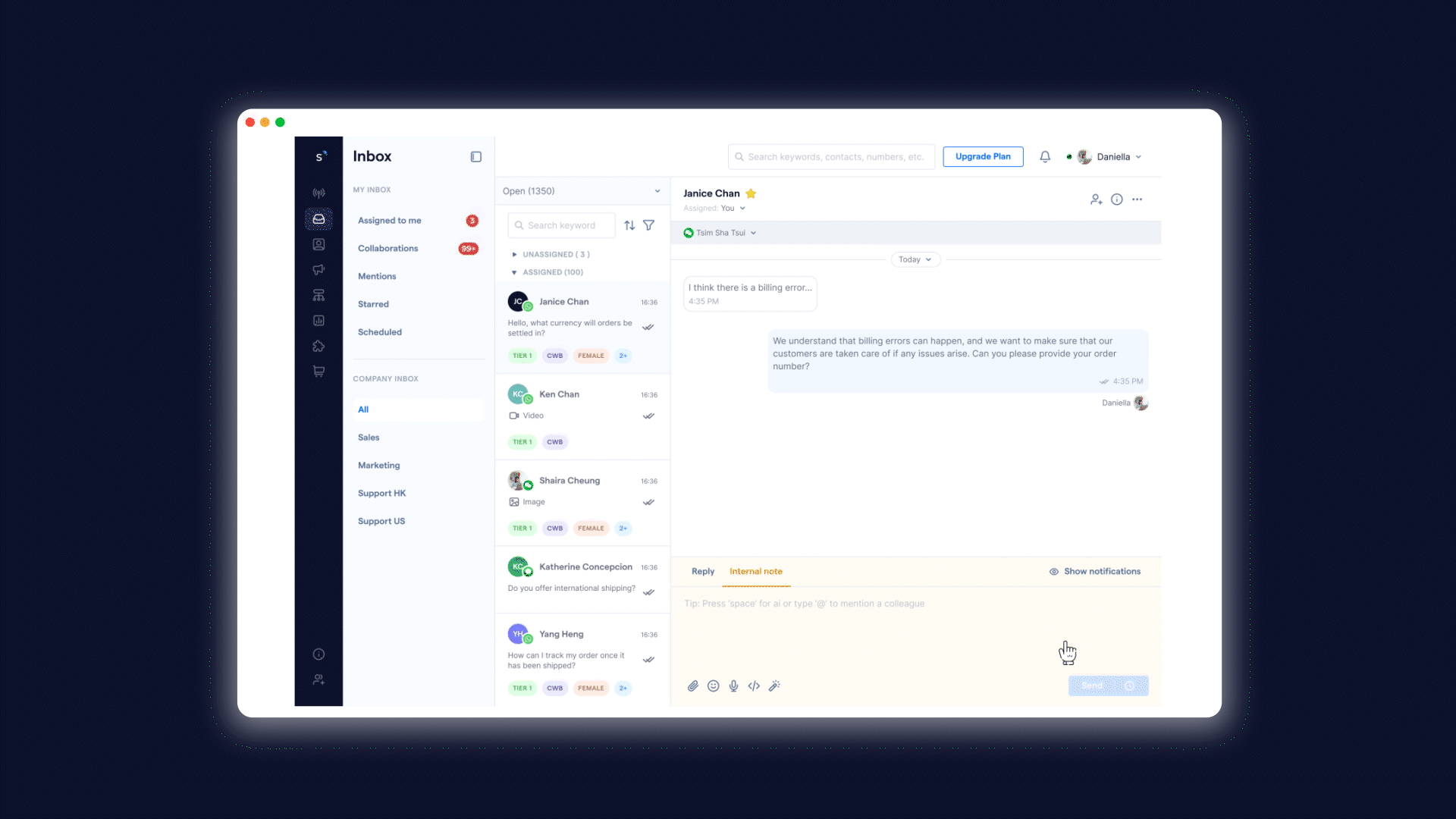Screen dimensions: 1456x819
Task: Collapse the ASSIGNED (100) conversation group
Action: pos(514,272)
